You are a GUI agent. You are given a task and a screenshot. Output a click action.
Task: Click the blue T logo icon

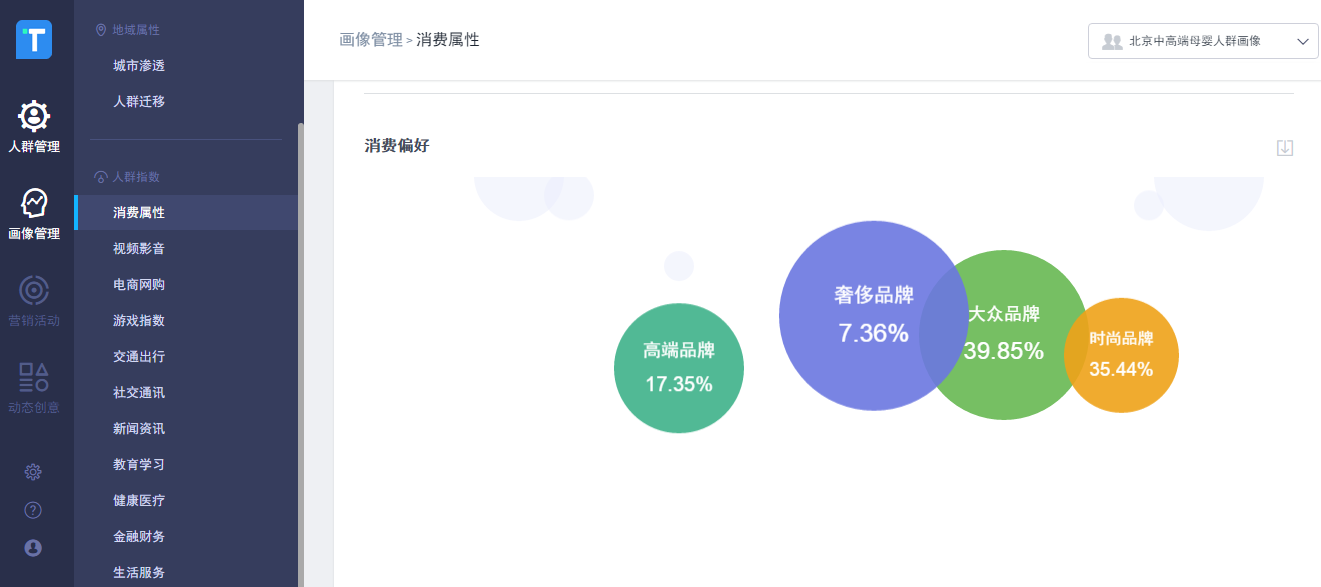(x=34, y=40)
